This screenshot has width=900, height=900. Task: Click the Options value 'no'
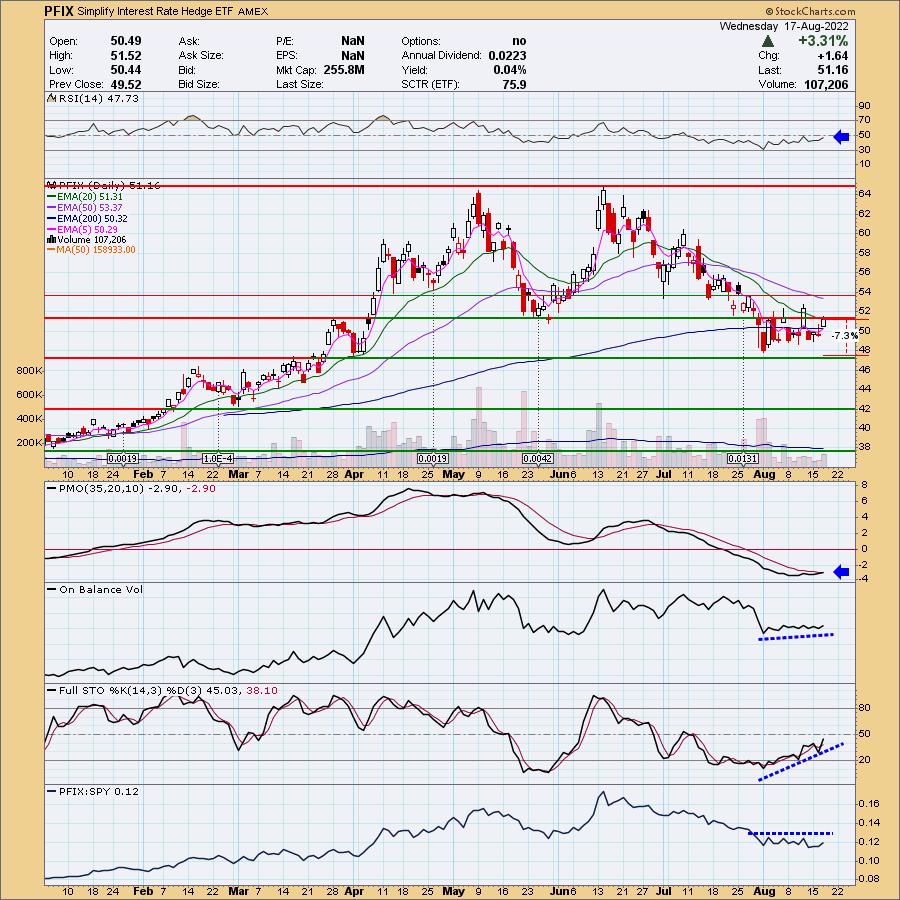[x=519, y=41]
